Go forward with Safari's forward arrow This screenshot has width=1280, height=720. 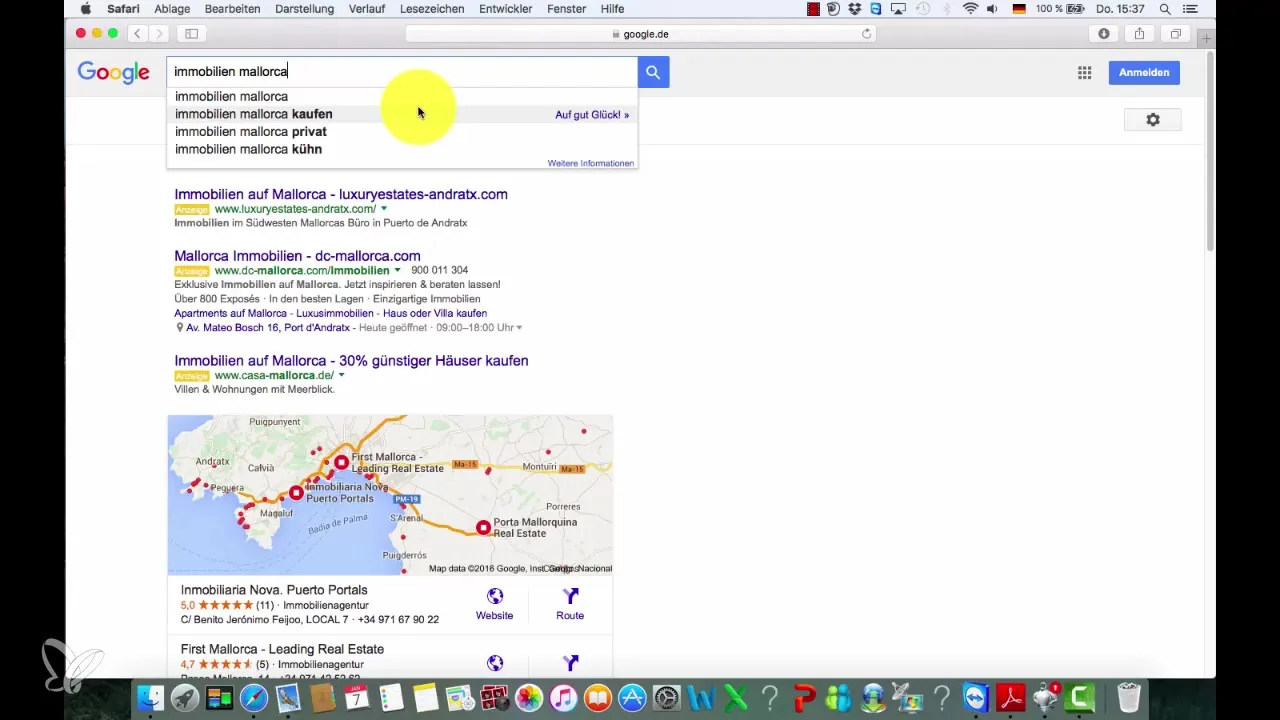pyautogui.click(x=159, y=33)
